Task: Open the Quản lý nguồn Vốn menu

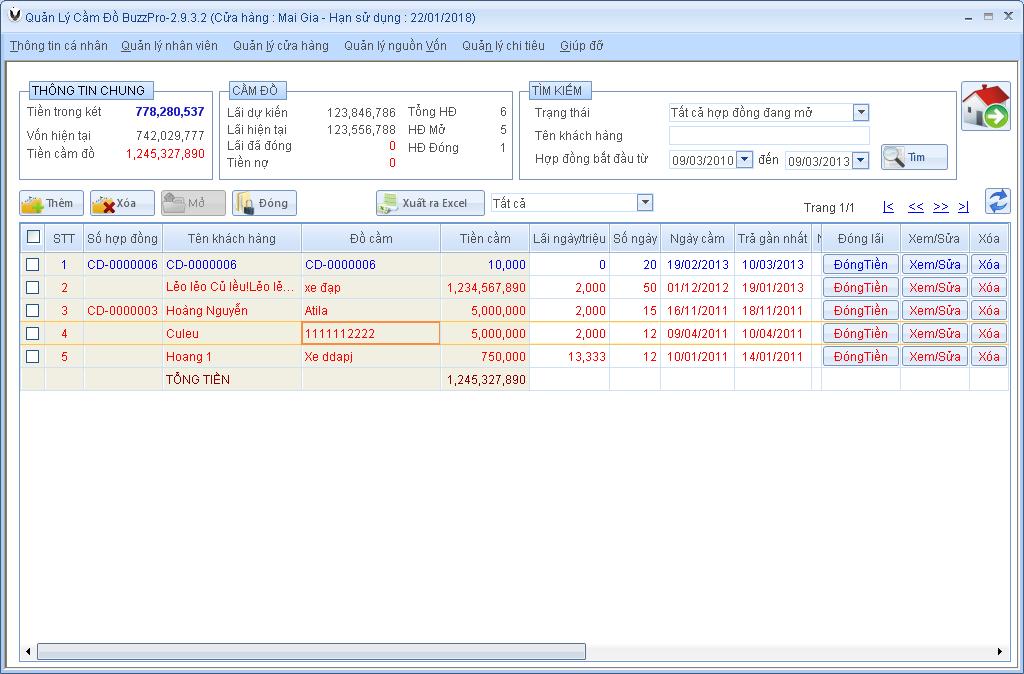Action: point(395,46)
